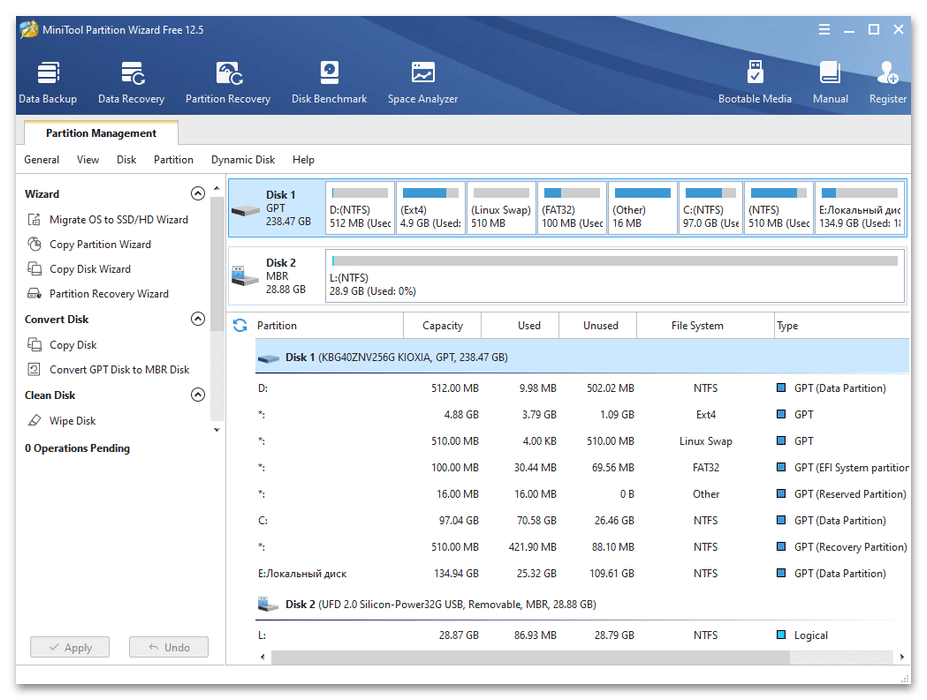
Task: Open the Manual icon
Action: tap(830, 82)
